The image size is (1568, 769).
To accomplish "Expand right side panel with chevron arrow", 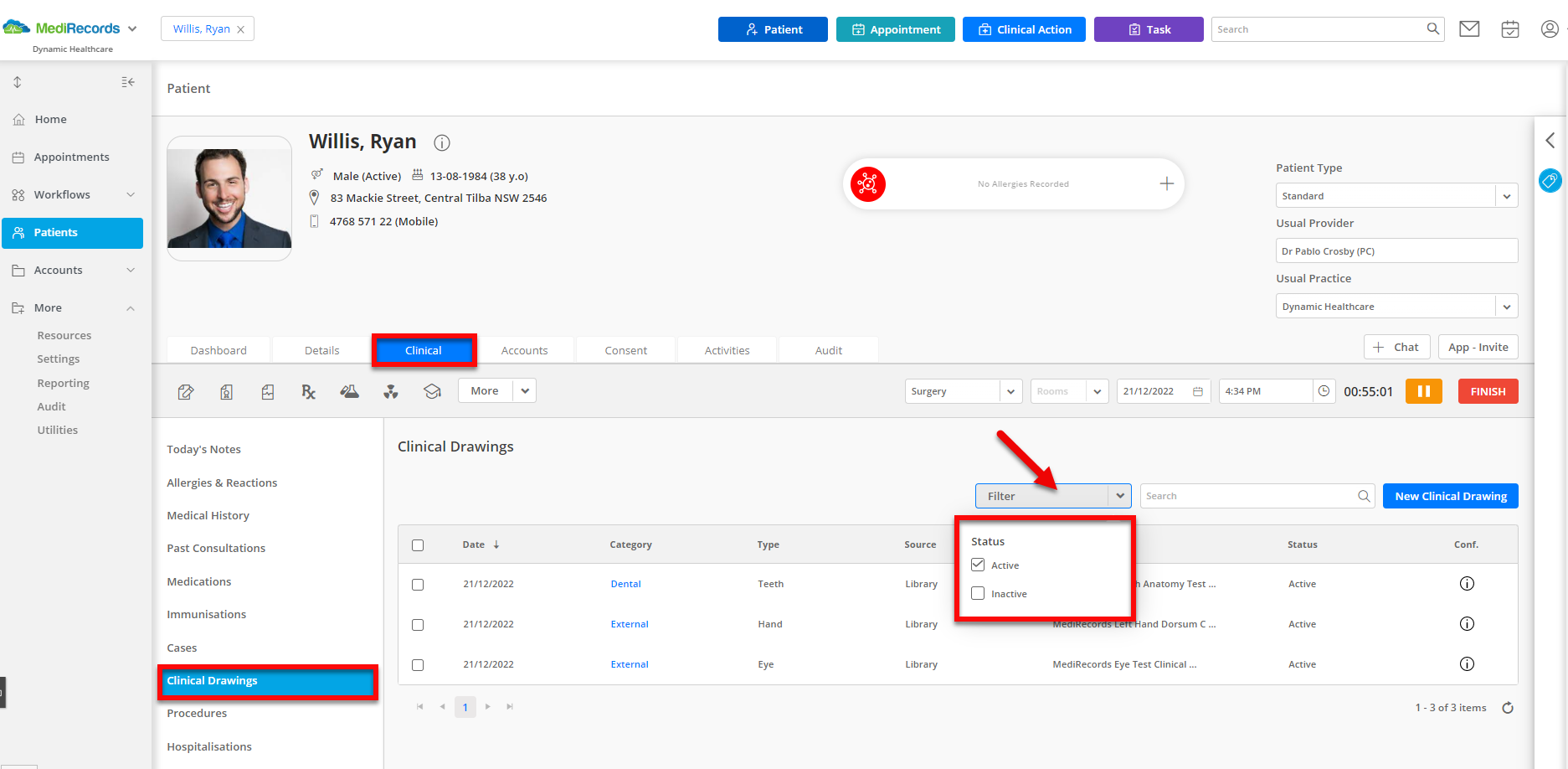I will tap(1550, 140).
